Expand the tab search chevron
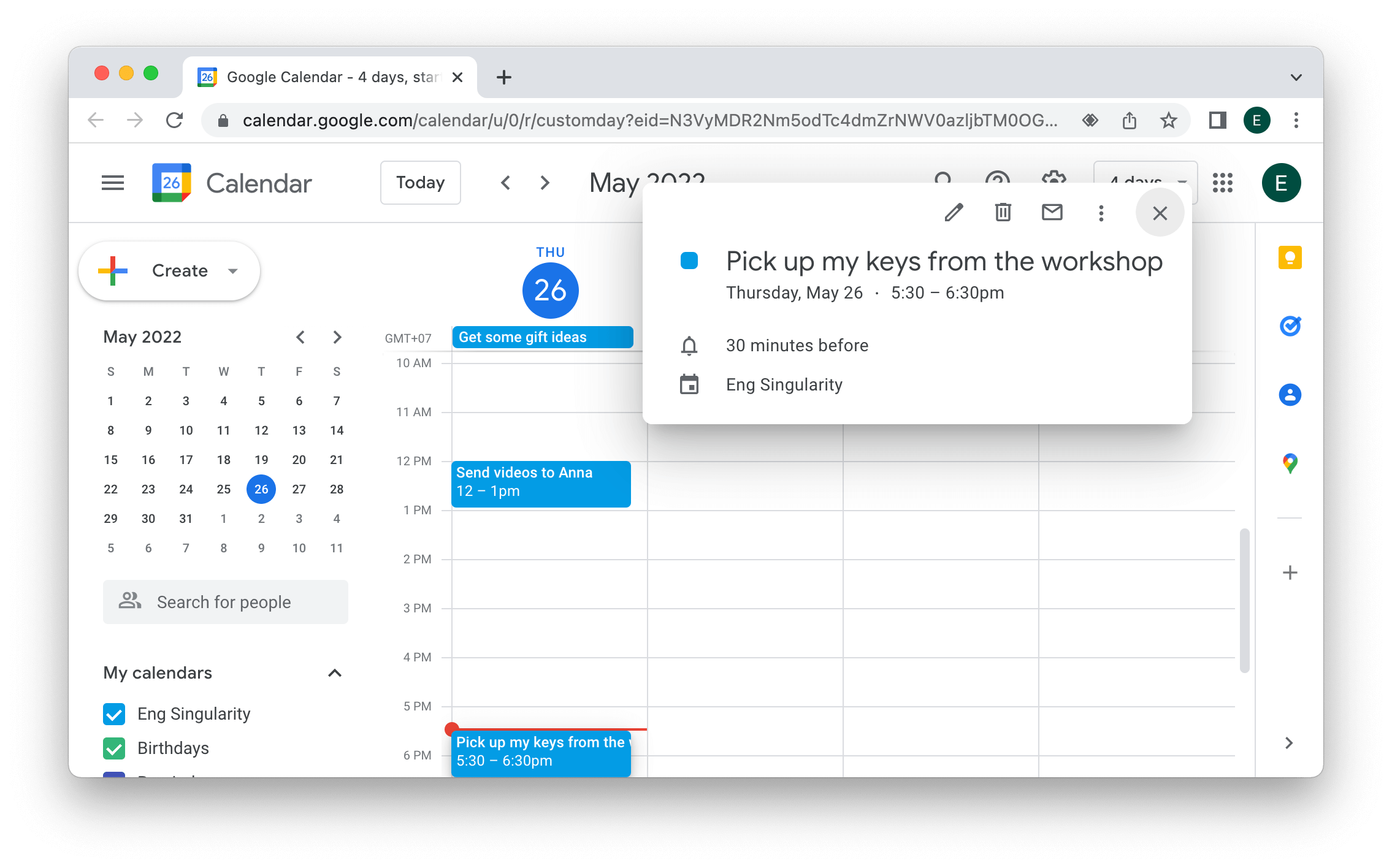Image resolution: width=1392 pixels, height=868 pixels. pyautogui.click(x=1296, y=77)
